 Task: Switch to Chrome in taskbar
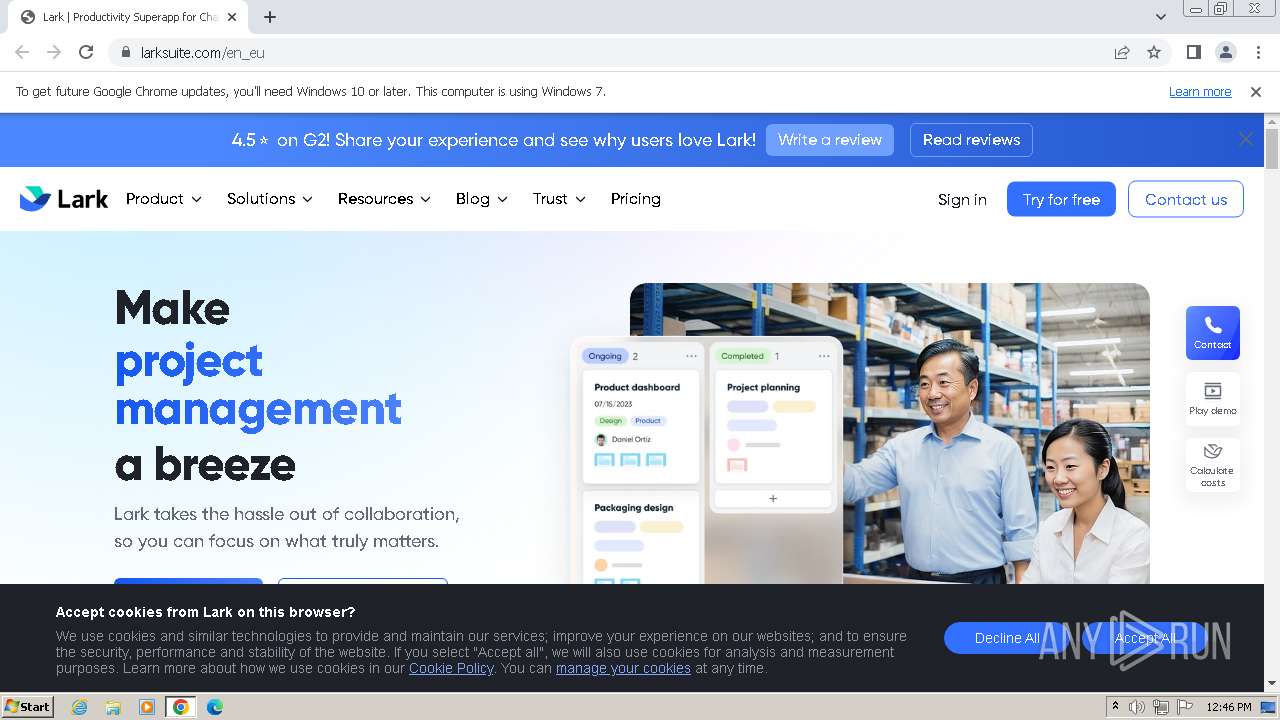(181, 707)
